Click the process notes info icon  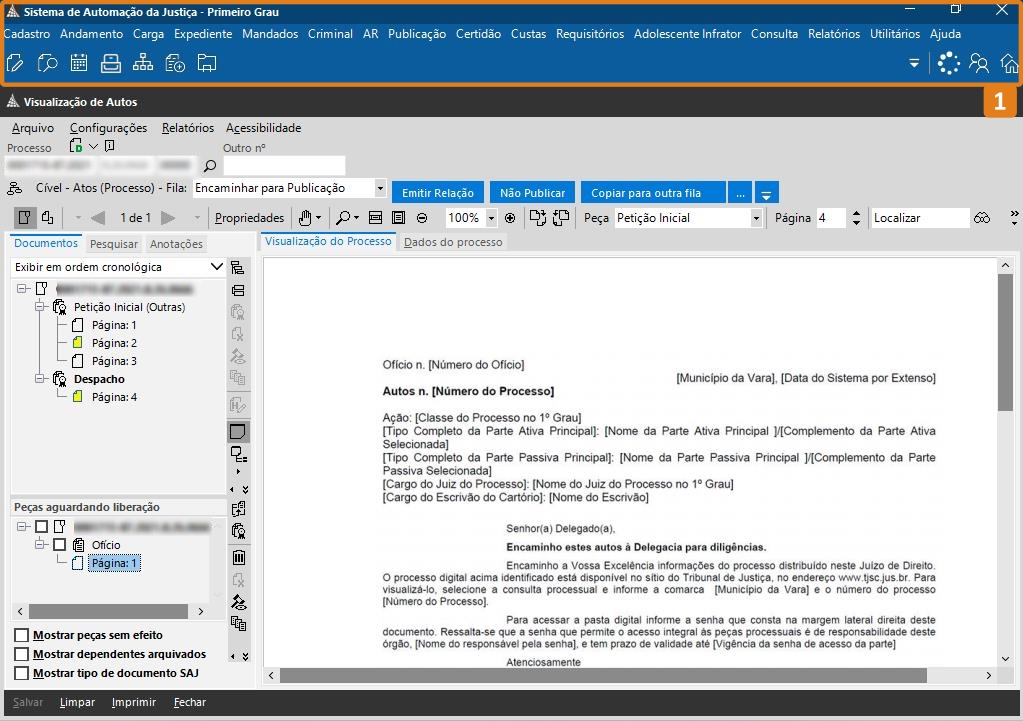(110, 146)
